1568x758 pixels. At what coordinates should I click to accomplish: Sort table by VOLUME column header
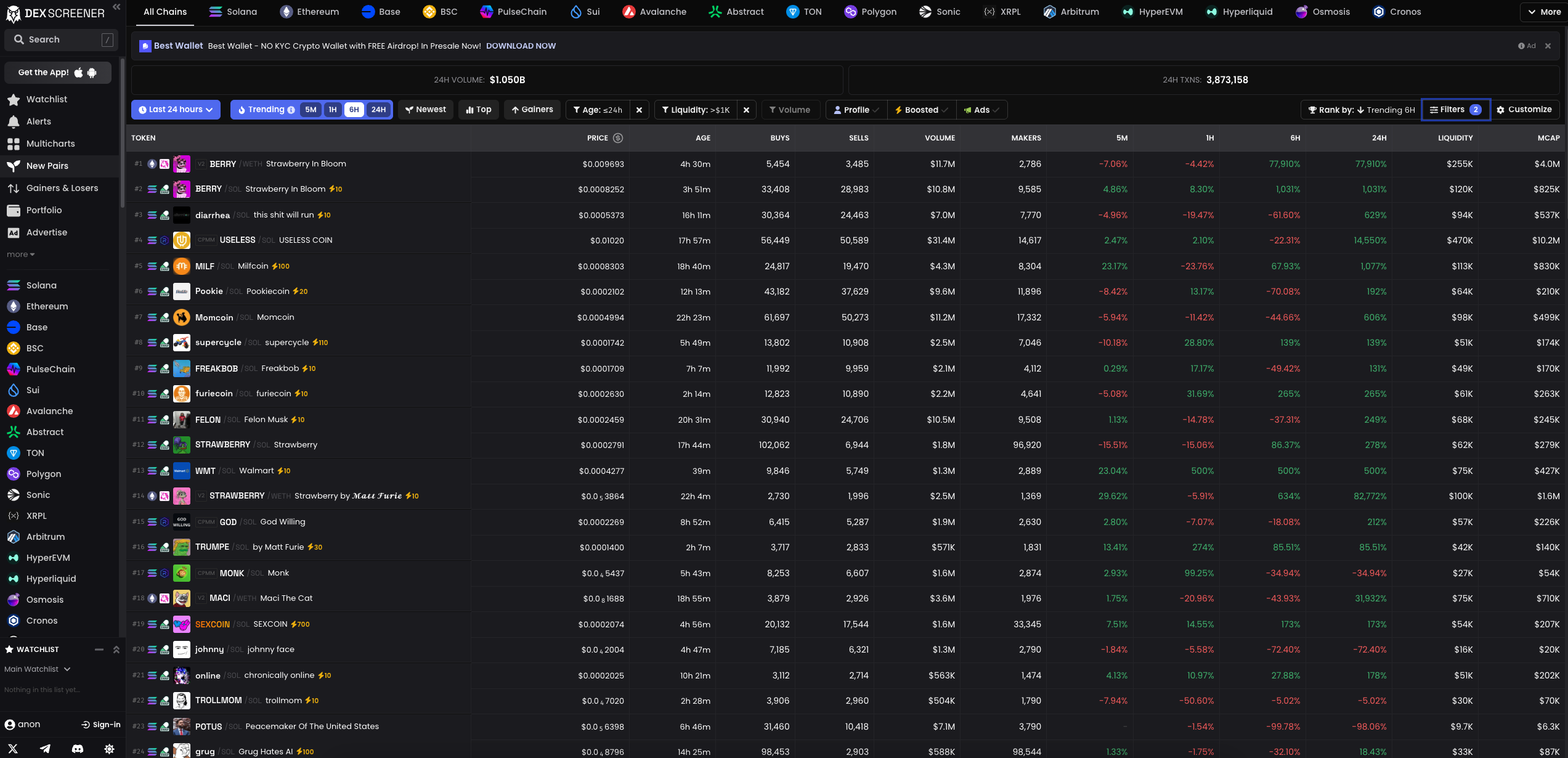click(940, 138)
